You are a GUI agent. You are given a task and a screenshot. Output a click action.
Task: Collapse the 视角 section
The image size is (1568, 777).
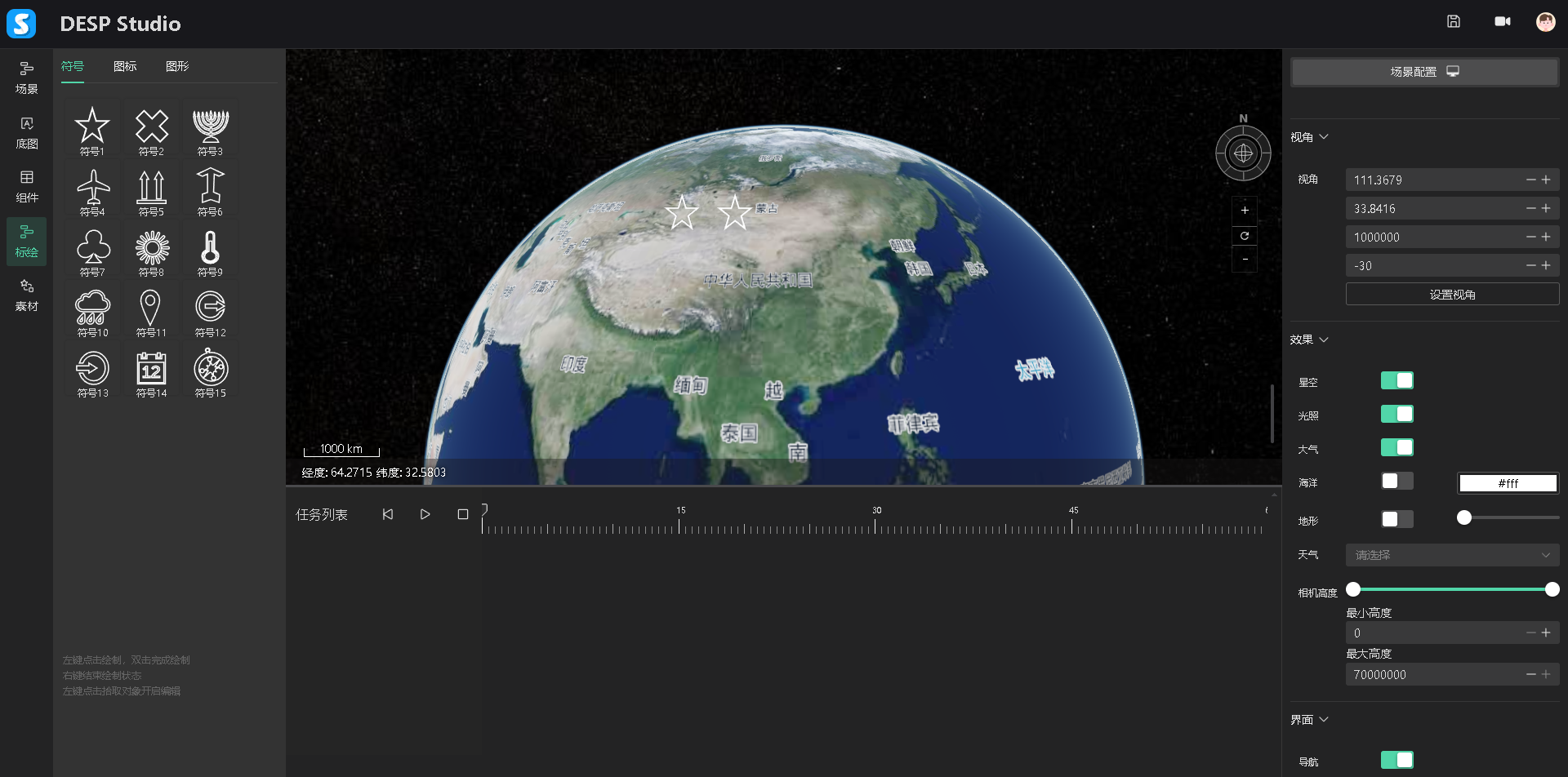point(1309,137)
